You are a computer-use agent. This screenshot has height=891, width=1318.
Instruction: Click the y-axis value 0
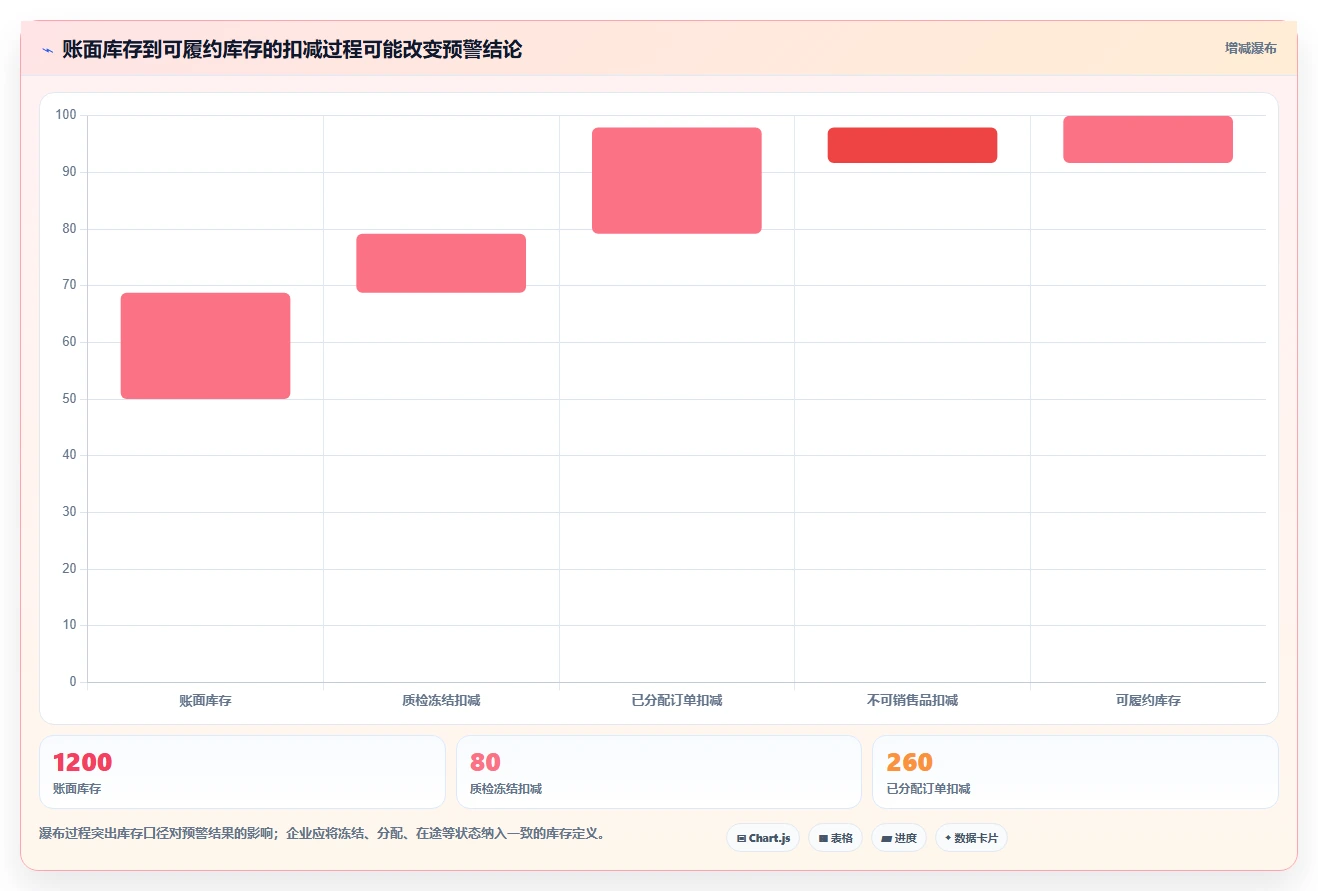click(x=72, y=682)
